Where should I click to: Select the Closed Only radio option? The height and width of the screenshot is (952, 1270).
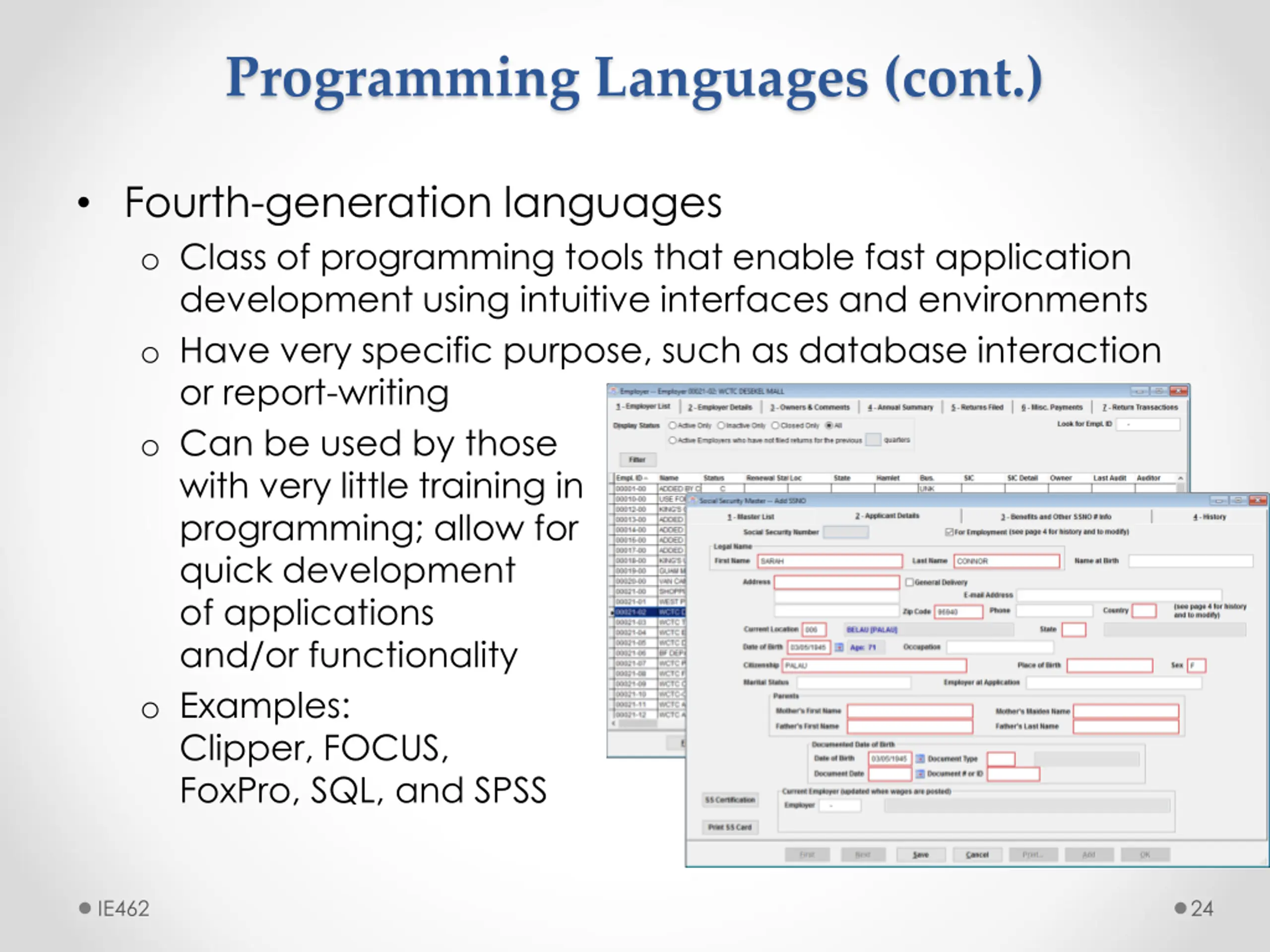pos(775,425)
